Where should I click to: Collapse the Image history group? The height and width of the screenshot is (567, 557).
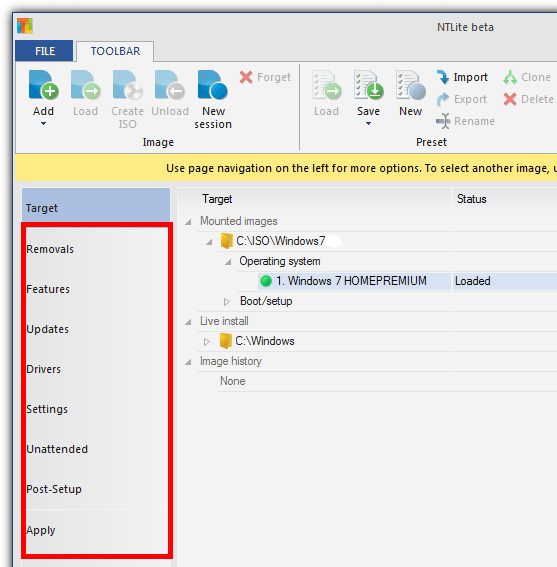click(188, 362)
